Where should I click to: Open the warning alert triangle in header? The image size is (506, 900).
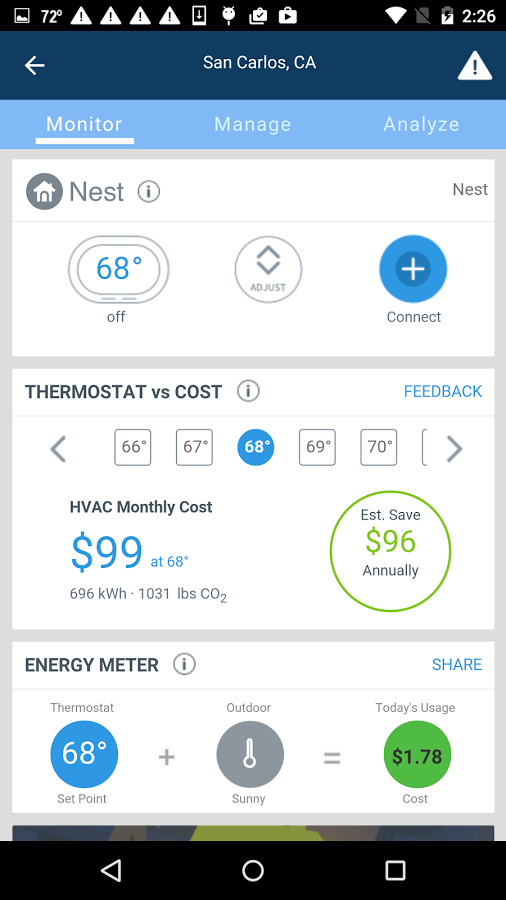(x=474, y=65)
